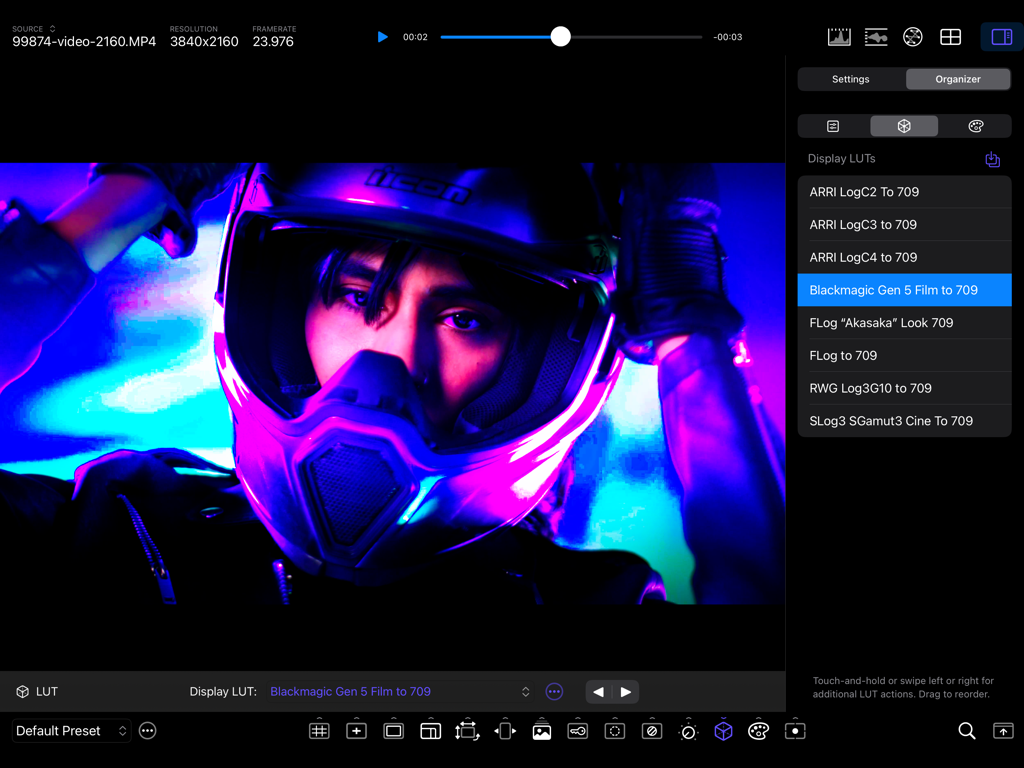Open the search tool
Image resolution: width=1024 pixels, height=768 pixels.
click(966, 731)
